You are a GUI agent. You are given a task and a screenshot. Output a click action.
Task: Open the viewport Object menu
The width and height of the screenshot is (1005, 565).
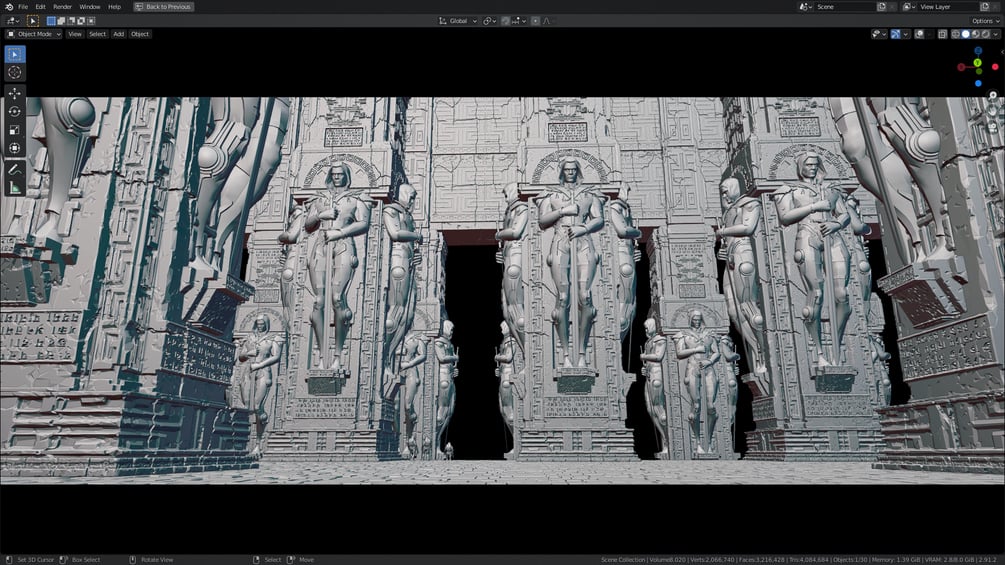point(140,34)
